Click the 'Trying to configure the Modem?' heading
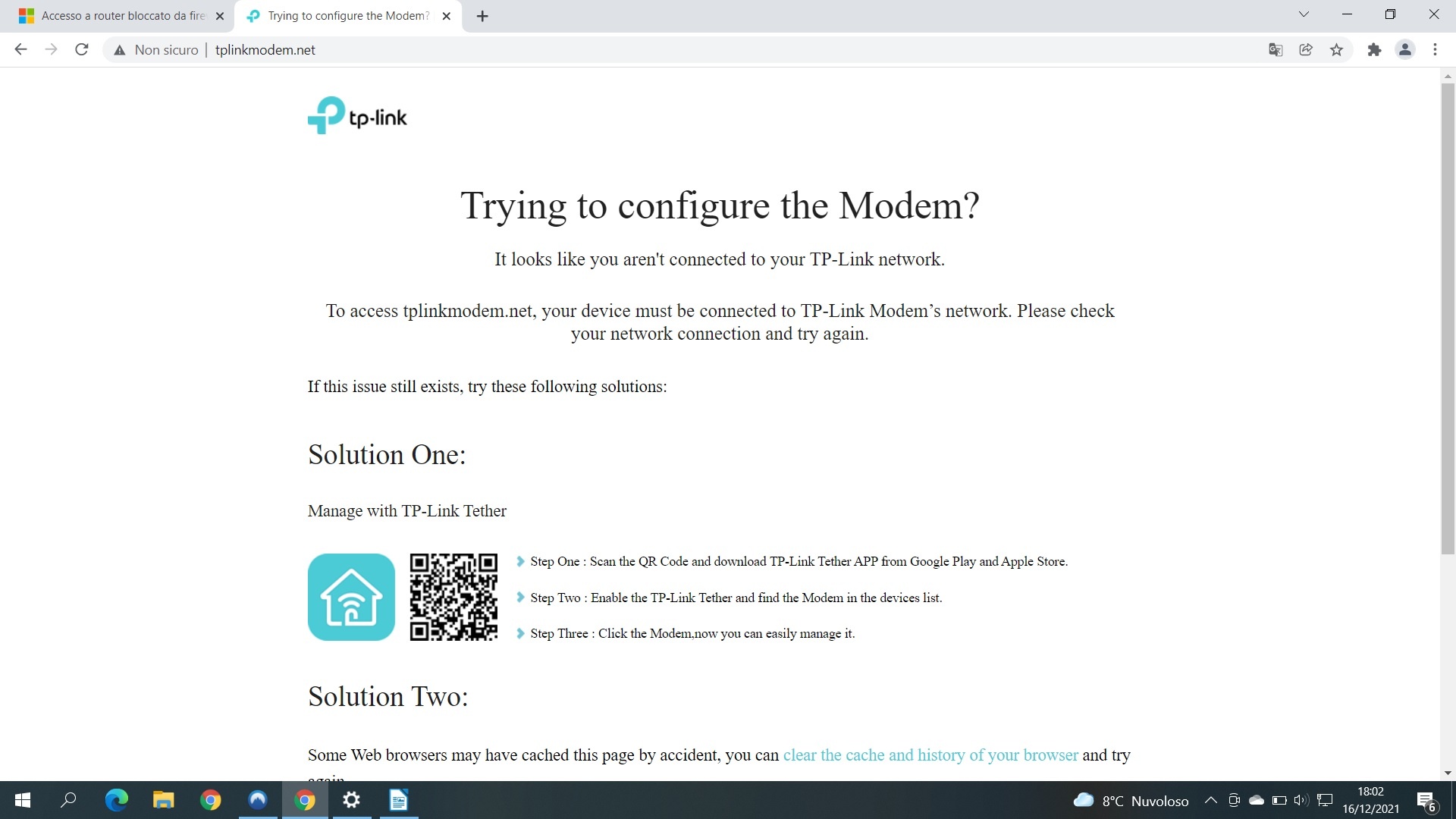Viewport: 1456px width, 819px height. pos(720,206)
